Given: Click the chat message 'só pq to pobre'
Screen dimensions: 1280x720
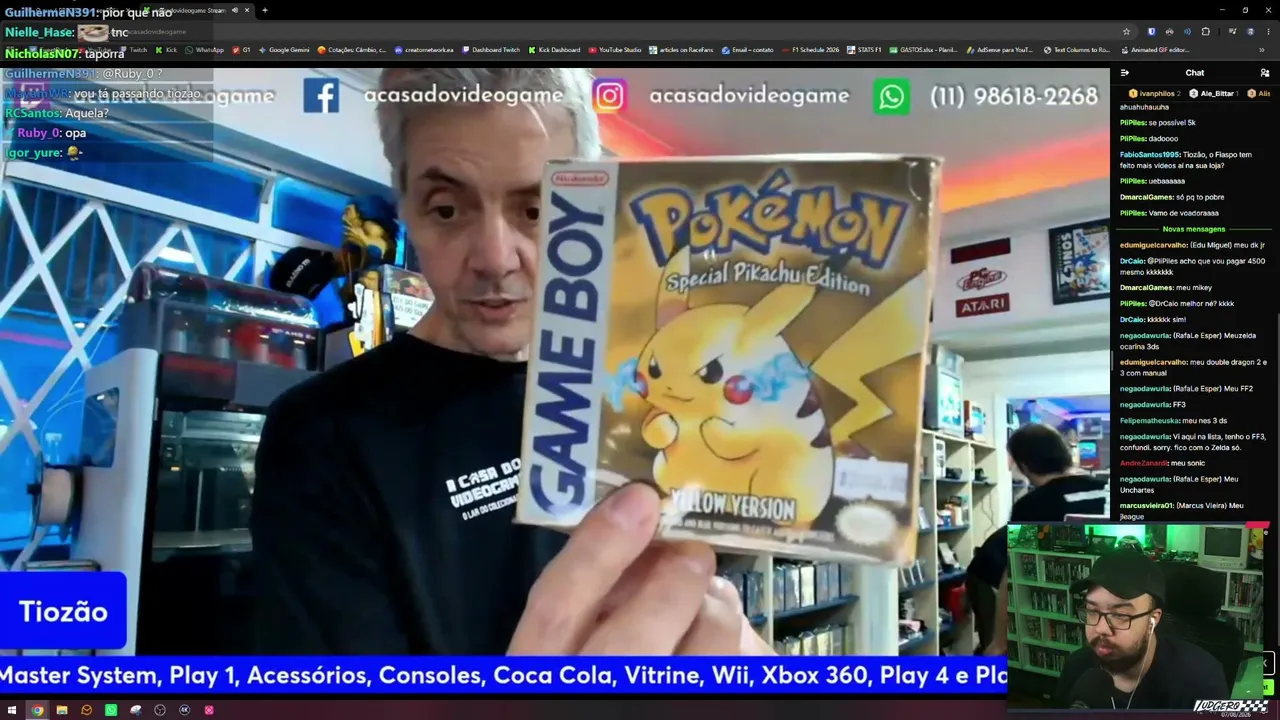Looking at the screenshot, I should point(1200,197).
